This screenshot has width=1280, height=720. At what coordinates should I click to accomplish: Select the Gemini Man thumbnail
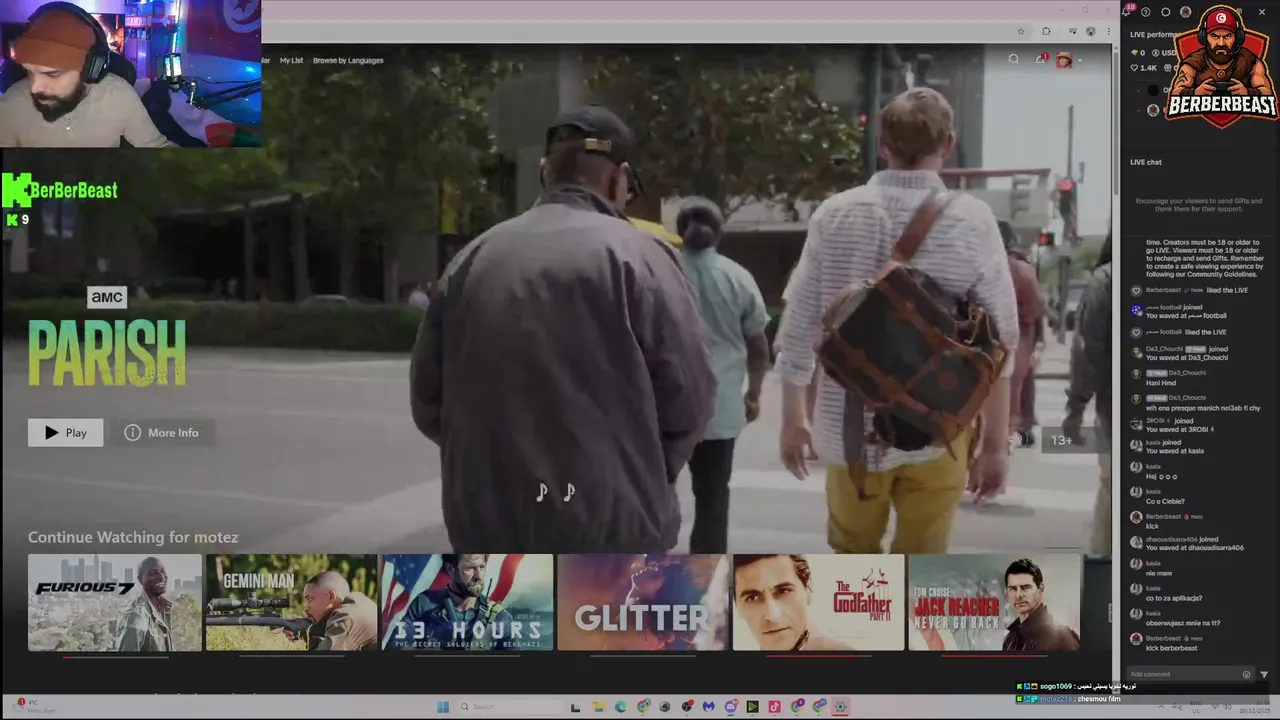(x=291, y=602)
